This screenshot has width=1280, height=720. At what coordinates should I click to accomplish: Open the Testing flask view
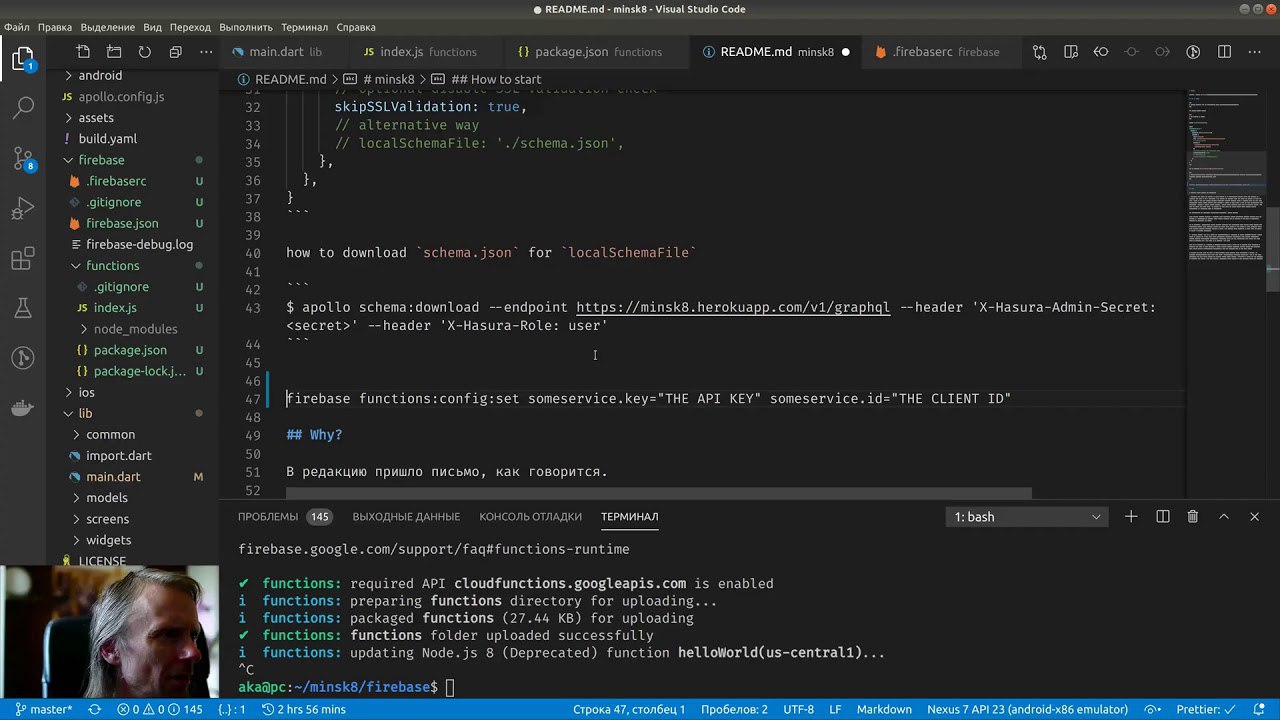pos(23,309)
